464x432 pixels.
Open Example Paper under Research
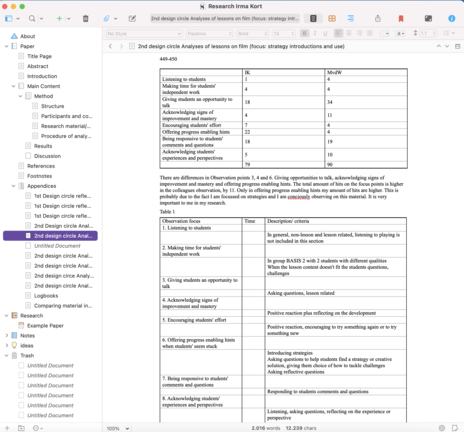[x=45, y=326]
